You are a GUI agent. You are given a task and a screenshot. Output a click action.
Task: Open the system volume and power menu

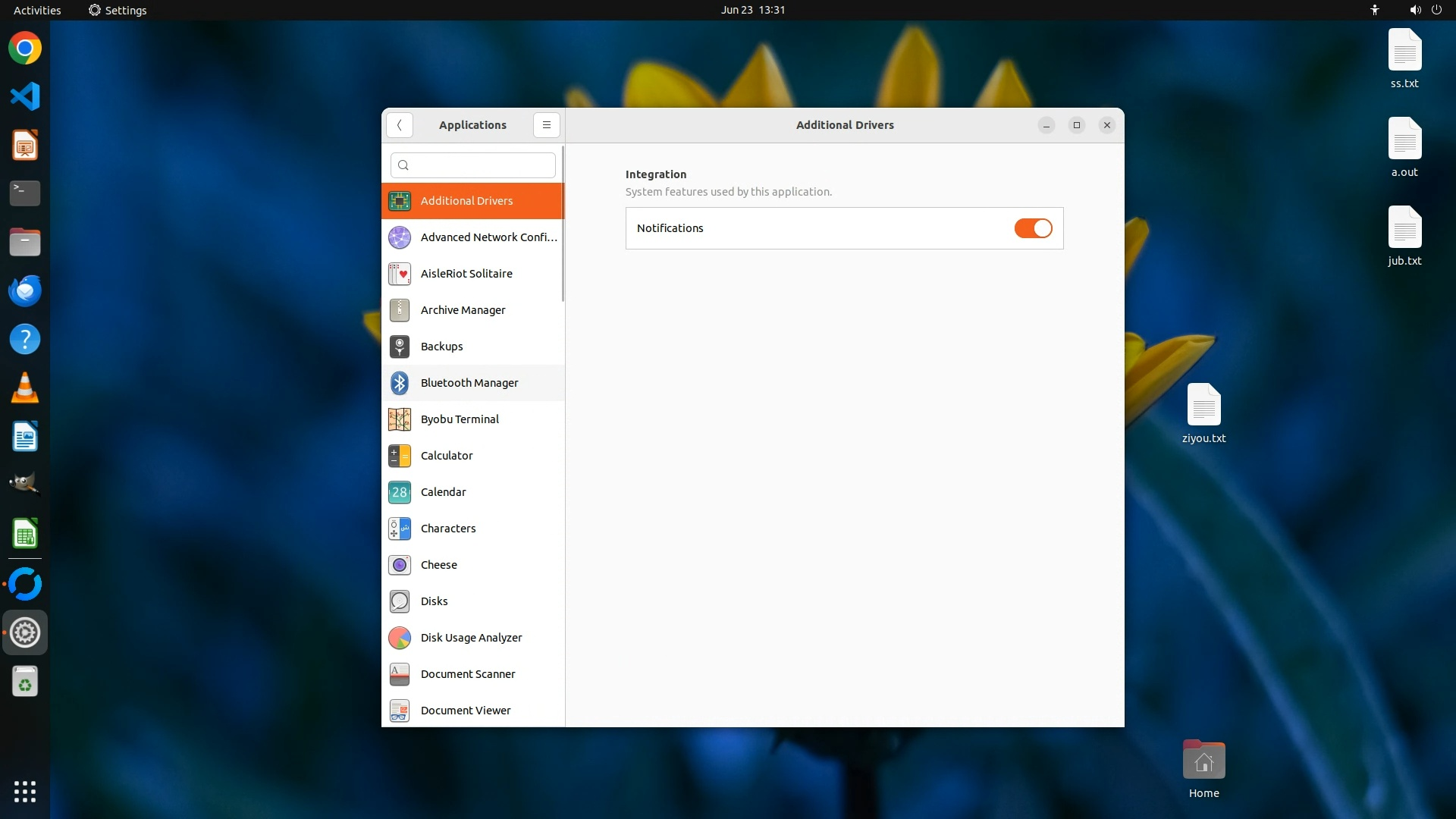[1424, 10]
